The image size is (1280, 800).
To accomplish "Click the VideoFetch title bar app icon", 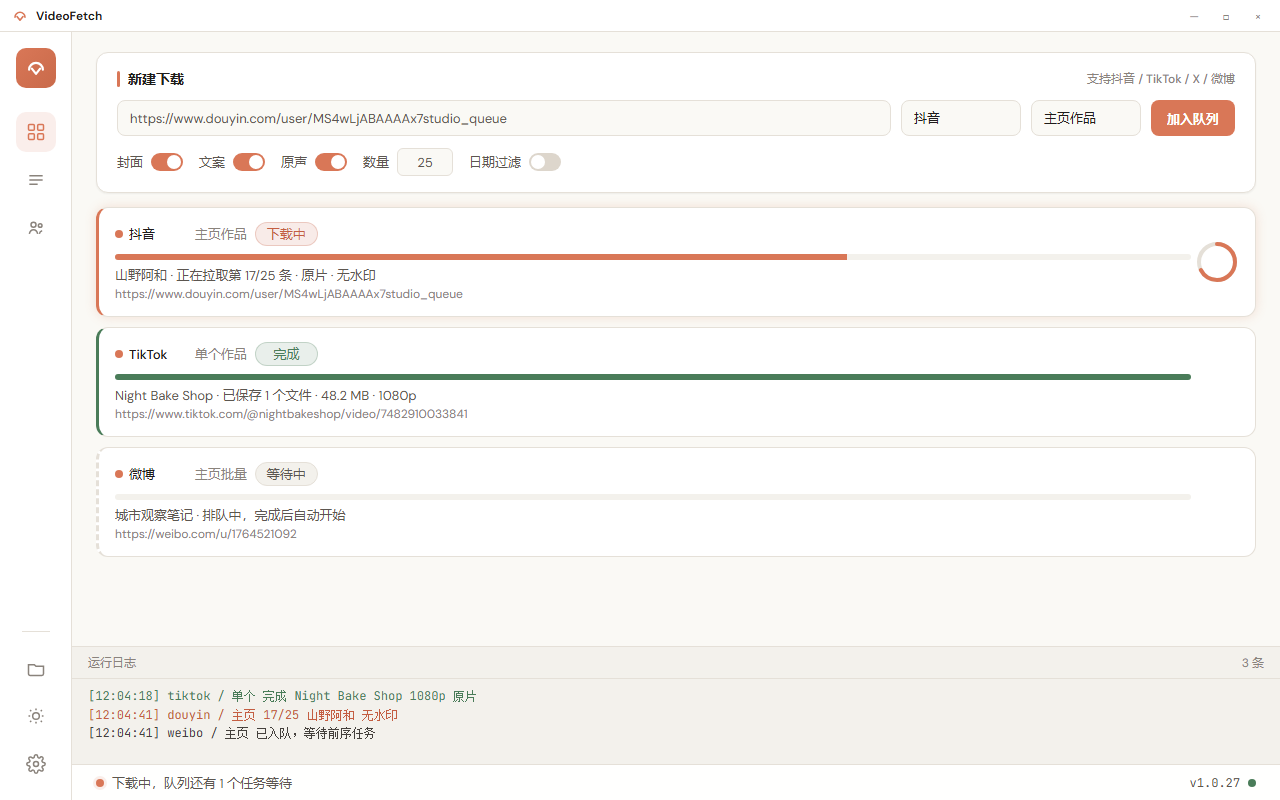I will 20,16.
